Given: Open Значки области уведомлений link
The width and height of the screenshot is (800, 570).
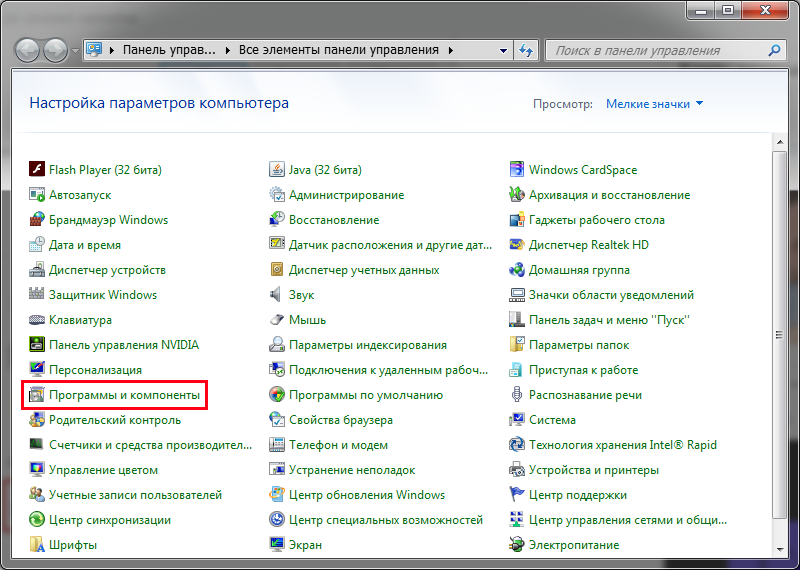Looking at the screenshot, I should 611,295.
